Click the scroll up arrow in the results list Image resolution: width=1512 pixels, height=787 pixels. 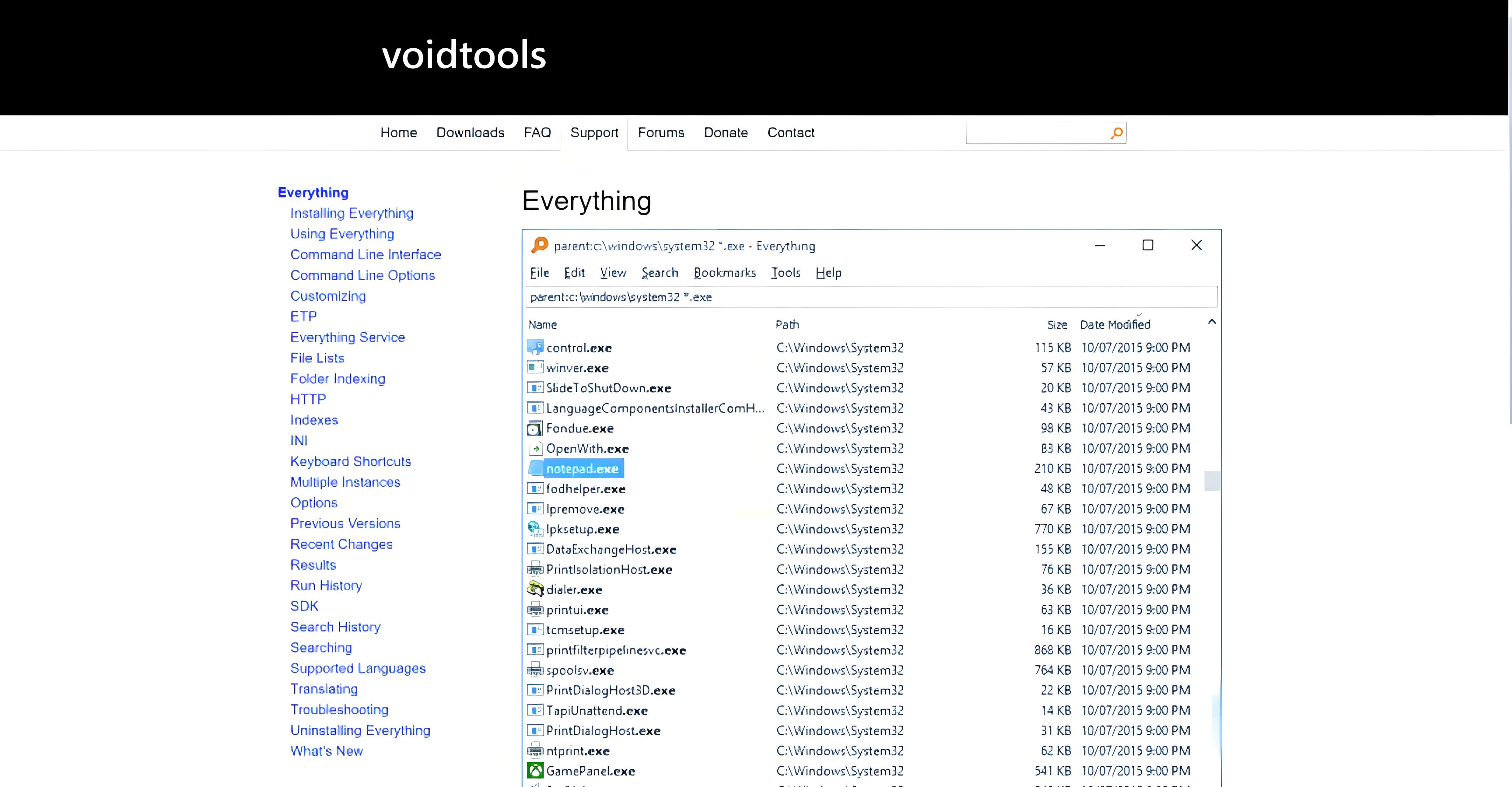coord(1211,322)
